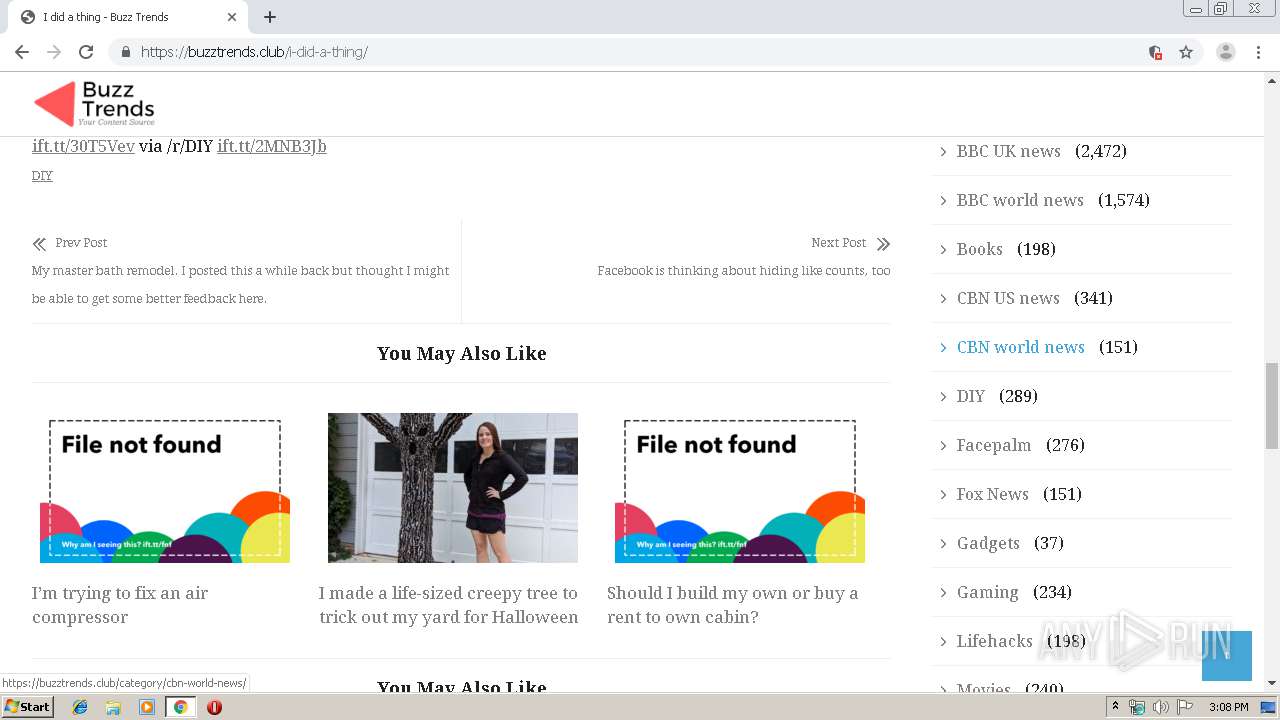The image size is (1280, 720).
Task: Open next post about Facebook hiding likes
Action: 744,271
